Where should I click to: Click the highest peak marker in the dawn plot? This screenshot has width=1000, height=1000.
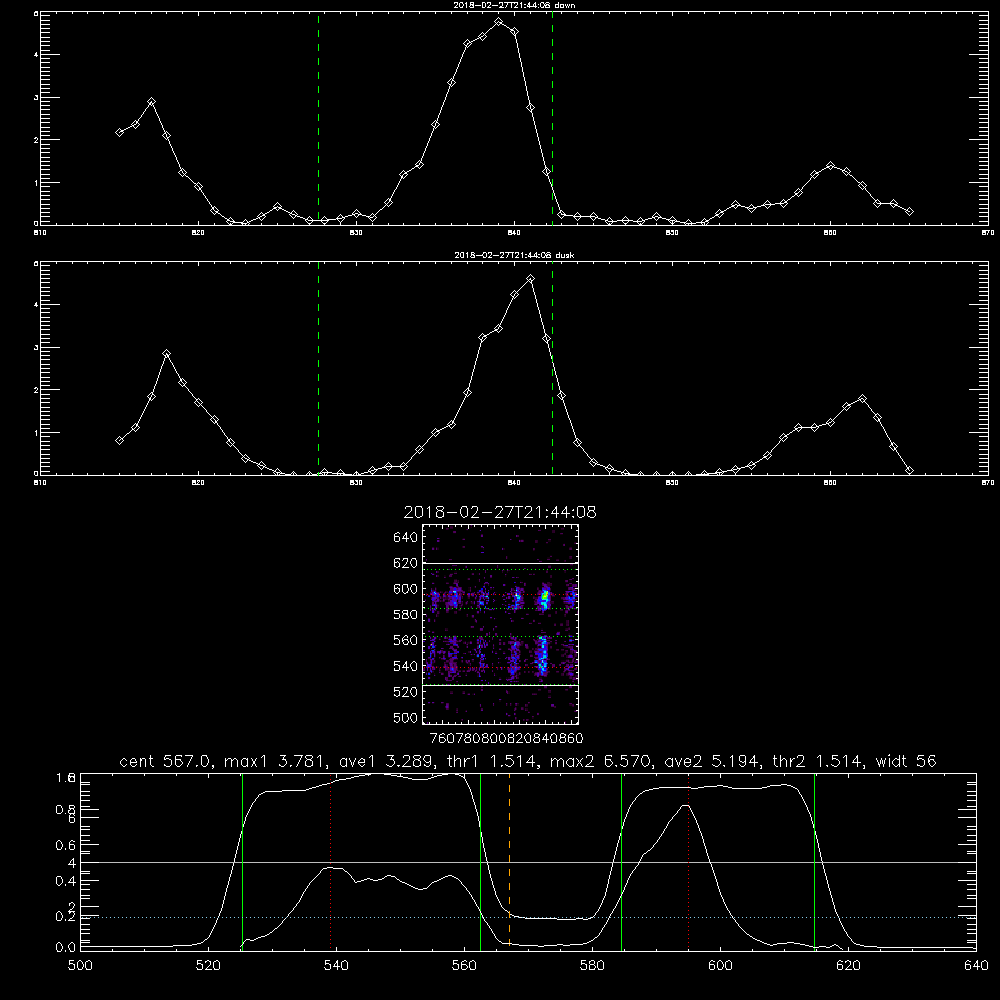coord(499,22)
